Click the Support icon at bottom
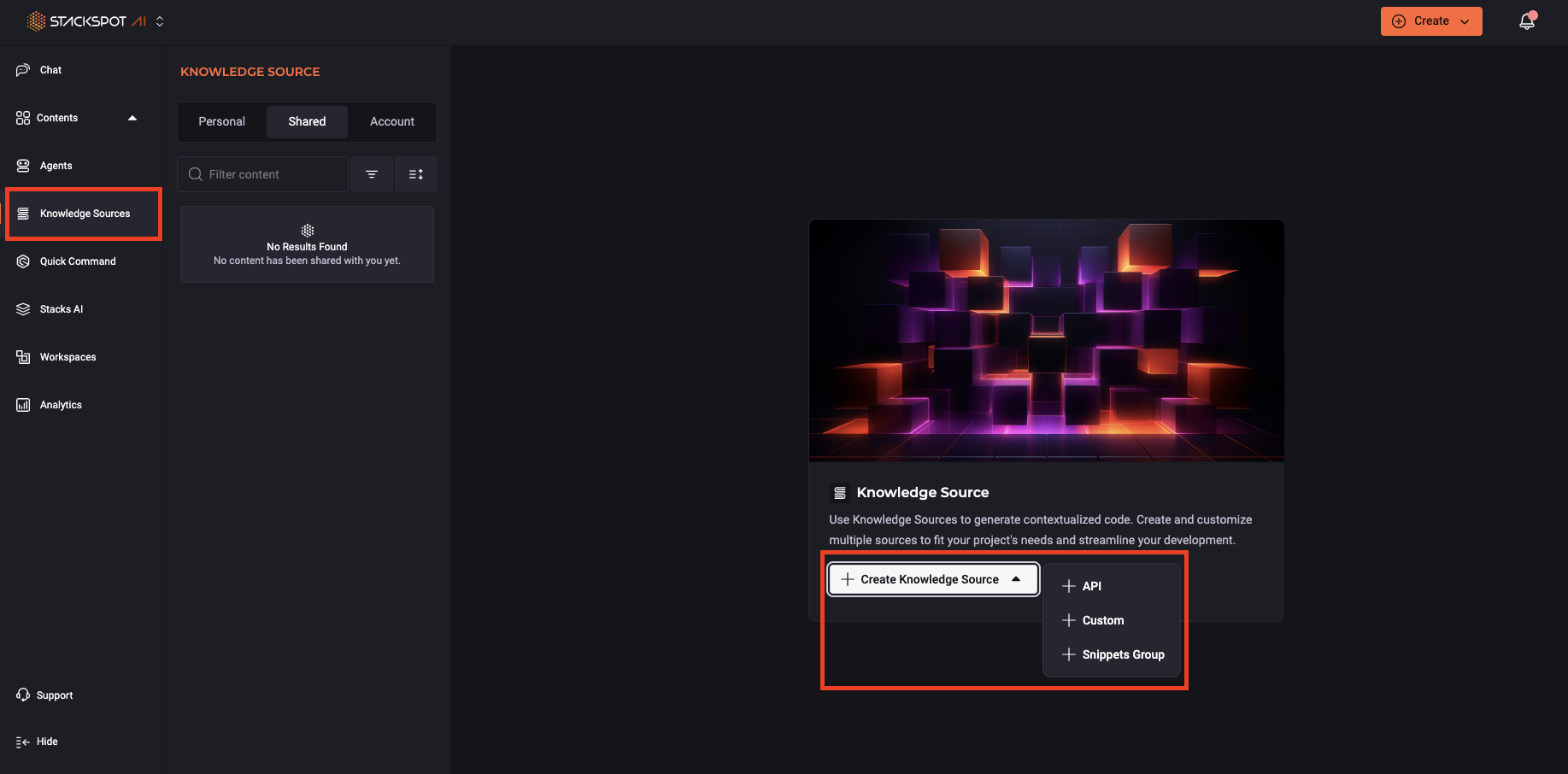Screen dimensions: 1568x774 coord(22,695)
